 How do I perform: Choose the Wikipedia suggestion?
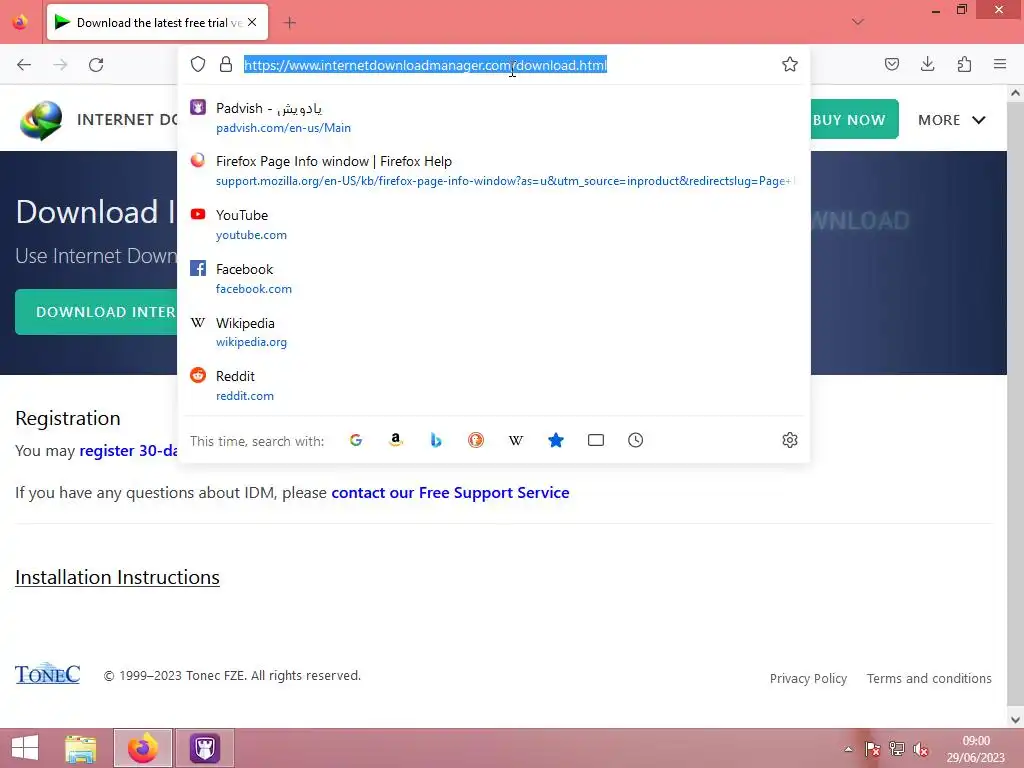tap(492, 332)
